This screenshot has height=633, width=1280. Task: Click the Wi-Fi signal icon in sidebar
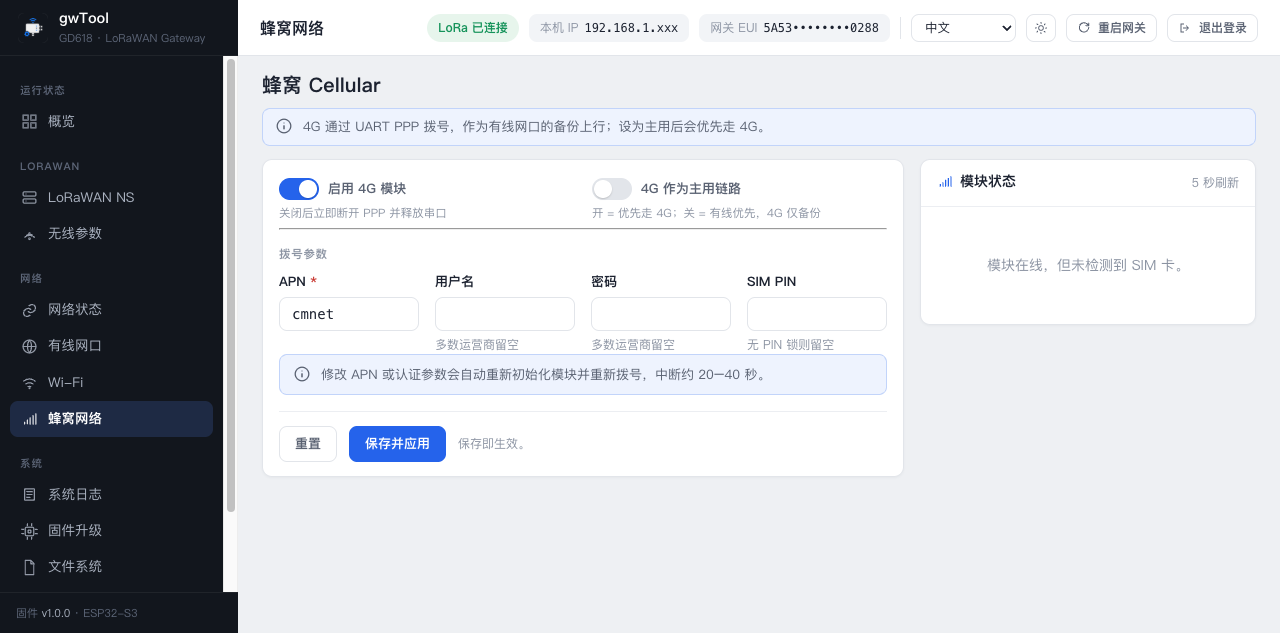29,383
